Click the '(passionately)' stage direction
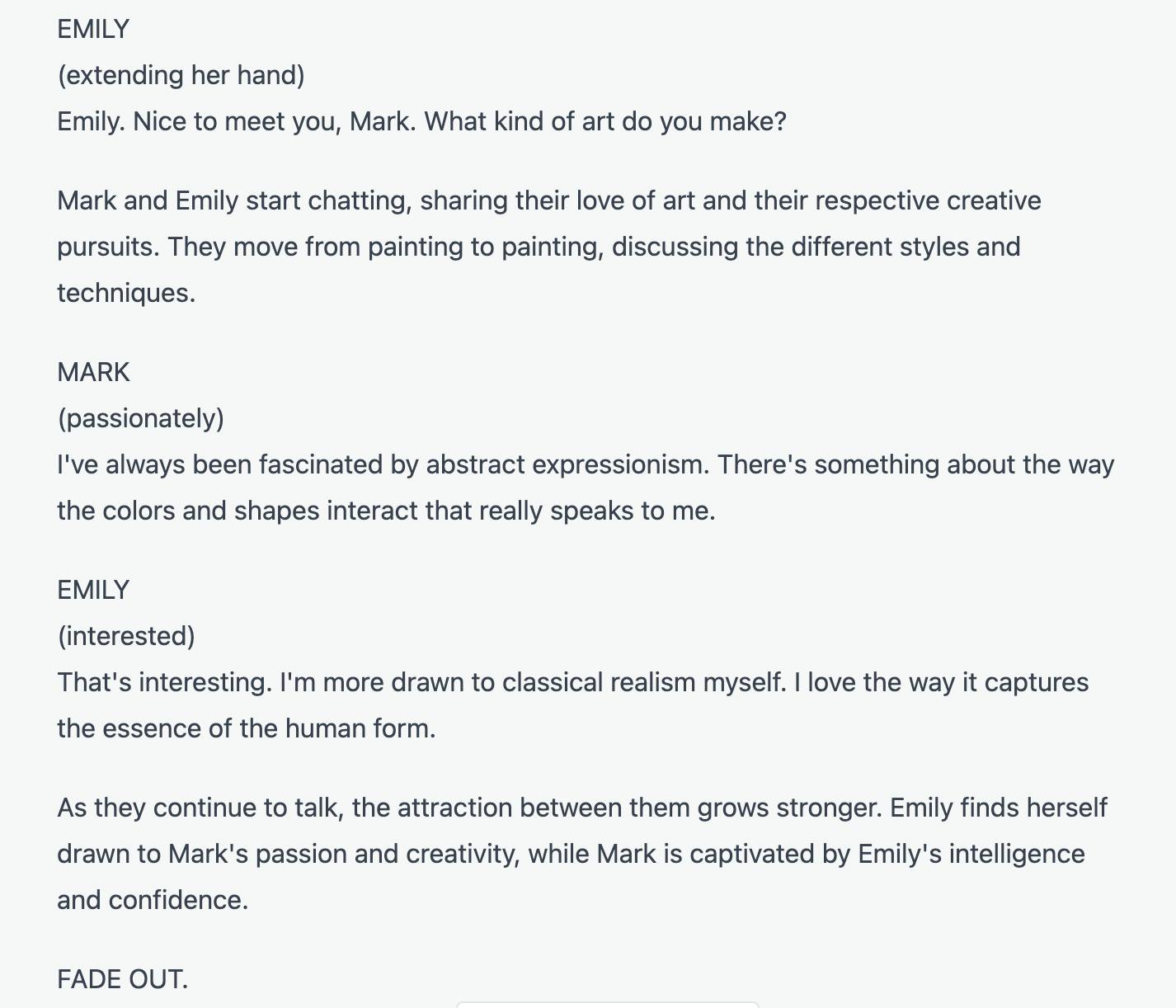 (x=140, y=418)
